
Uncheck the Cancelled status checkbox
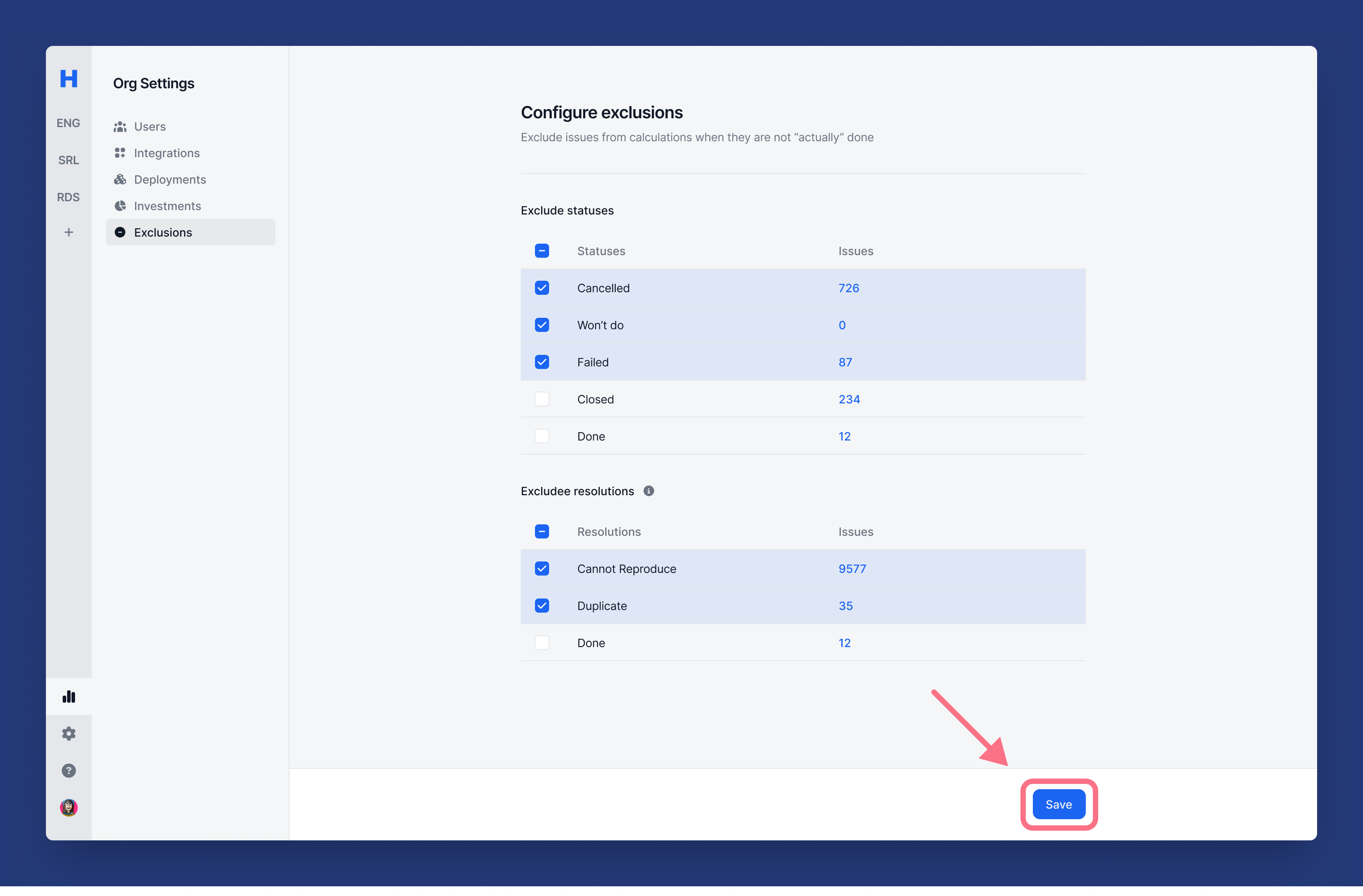[x=542, y=288]
